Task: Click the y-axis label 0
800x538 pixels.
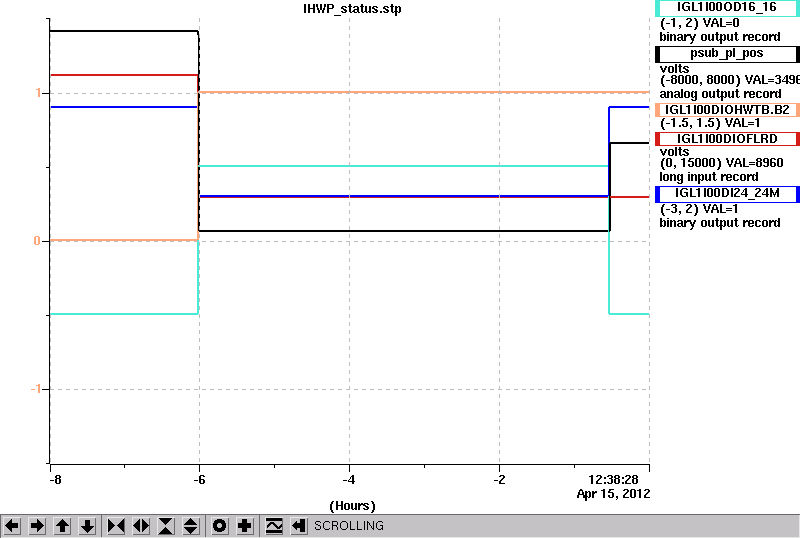Action: coord(37,241)
